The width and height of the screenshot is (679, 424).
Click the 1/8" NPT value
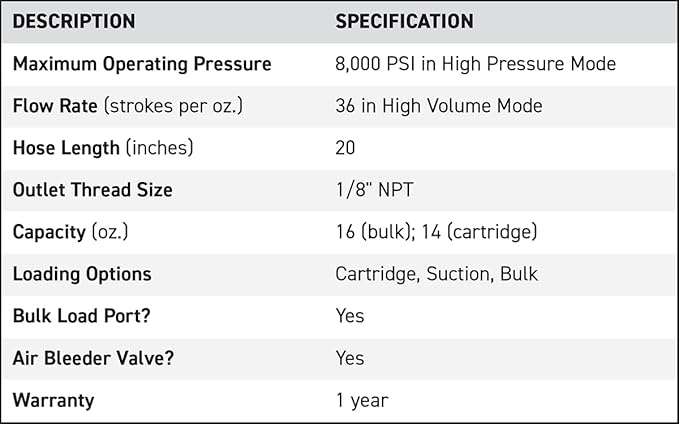click(x=367, y=190)
